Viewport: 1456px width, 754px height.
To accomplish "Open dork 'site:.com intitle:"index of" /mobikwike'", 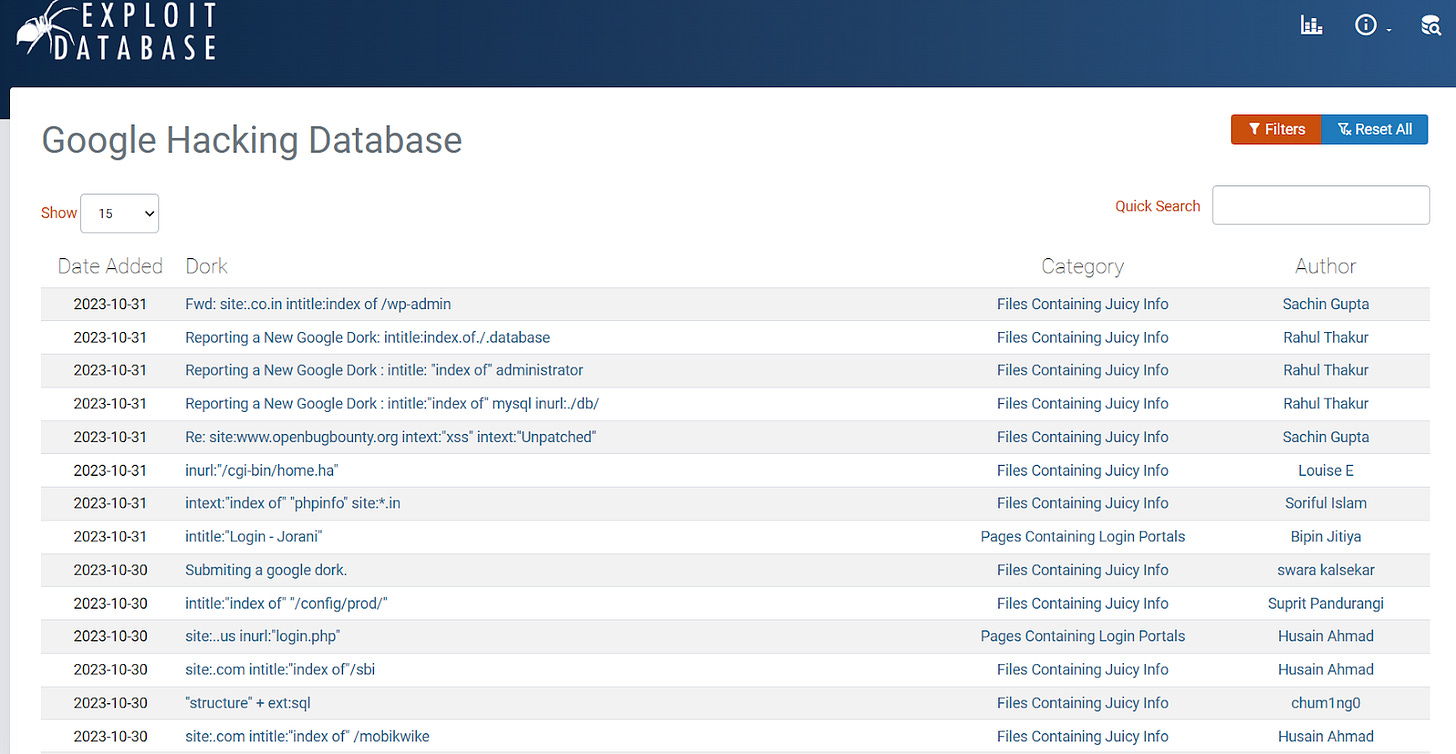I will (307, 736).
